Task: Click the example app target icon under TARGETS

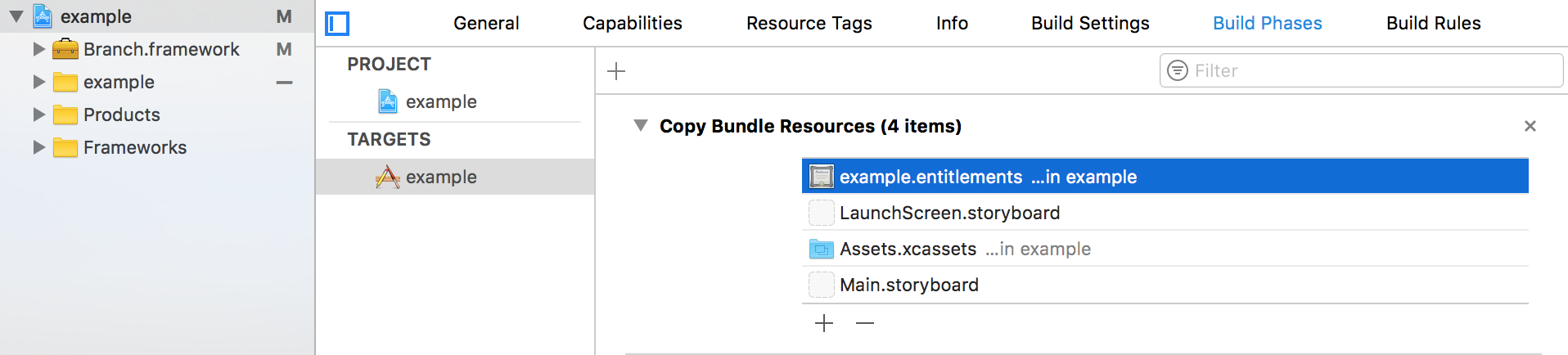Action: click(x=388, y=177)
